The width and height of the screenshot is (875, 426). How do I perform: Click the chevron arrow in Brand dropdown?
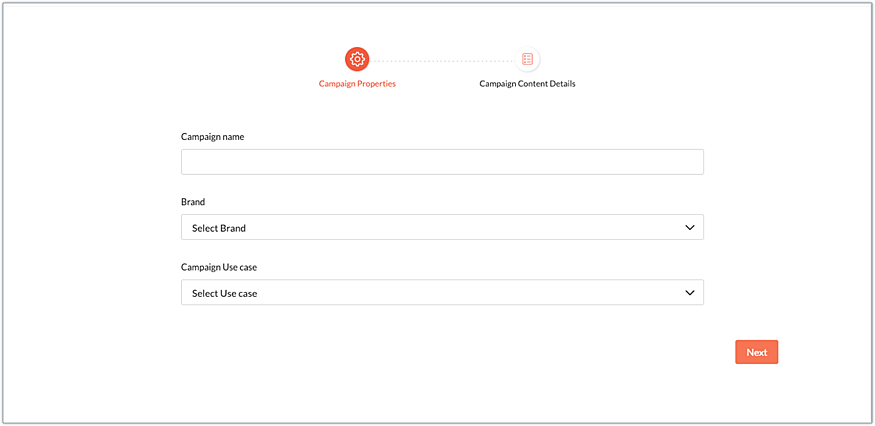(x=690, y=228)
